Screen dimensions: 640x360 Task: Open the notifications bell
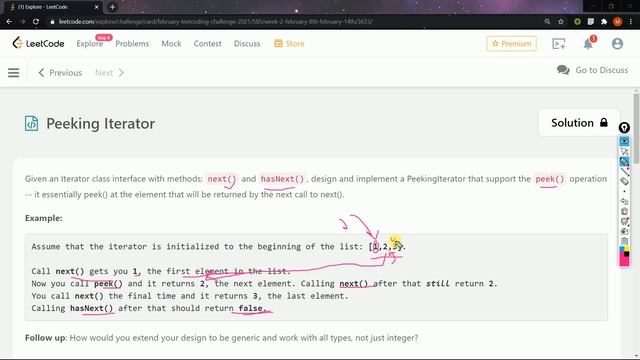588,44
